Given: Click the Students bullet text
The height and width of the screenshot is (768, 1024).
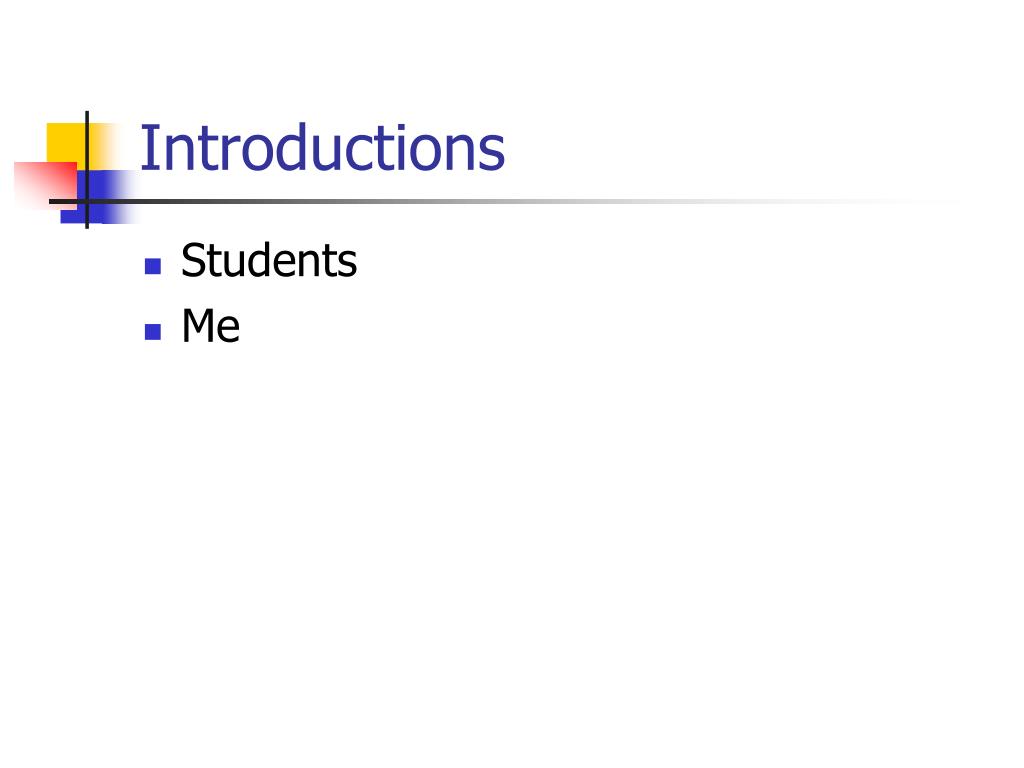Looking at the screenshot, I should pos(268,260).
